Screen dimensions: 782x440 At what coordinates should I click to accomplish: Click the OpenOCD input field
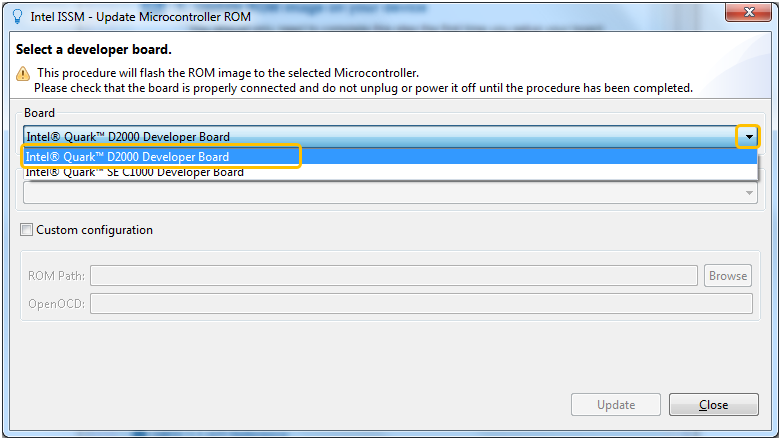(x=421, y=304)
